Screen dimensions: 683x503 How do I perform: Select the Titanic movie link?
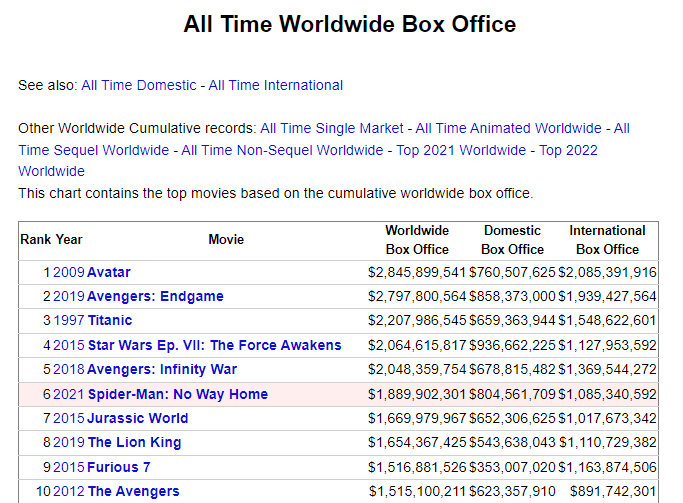110,321
